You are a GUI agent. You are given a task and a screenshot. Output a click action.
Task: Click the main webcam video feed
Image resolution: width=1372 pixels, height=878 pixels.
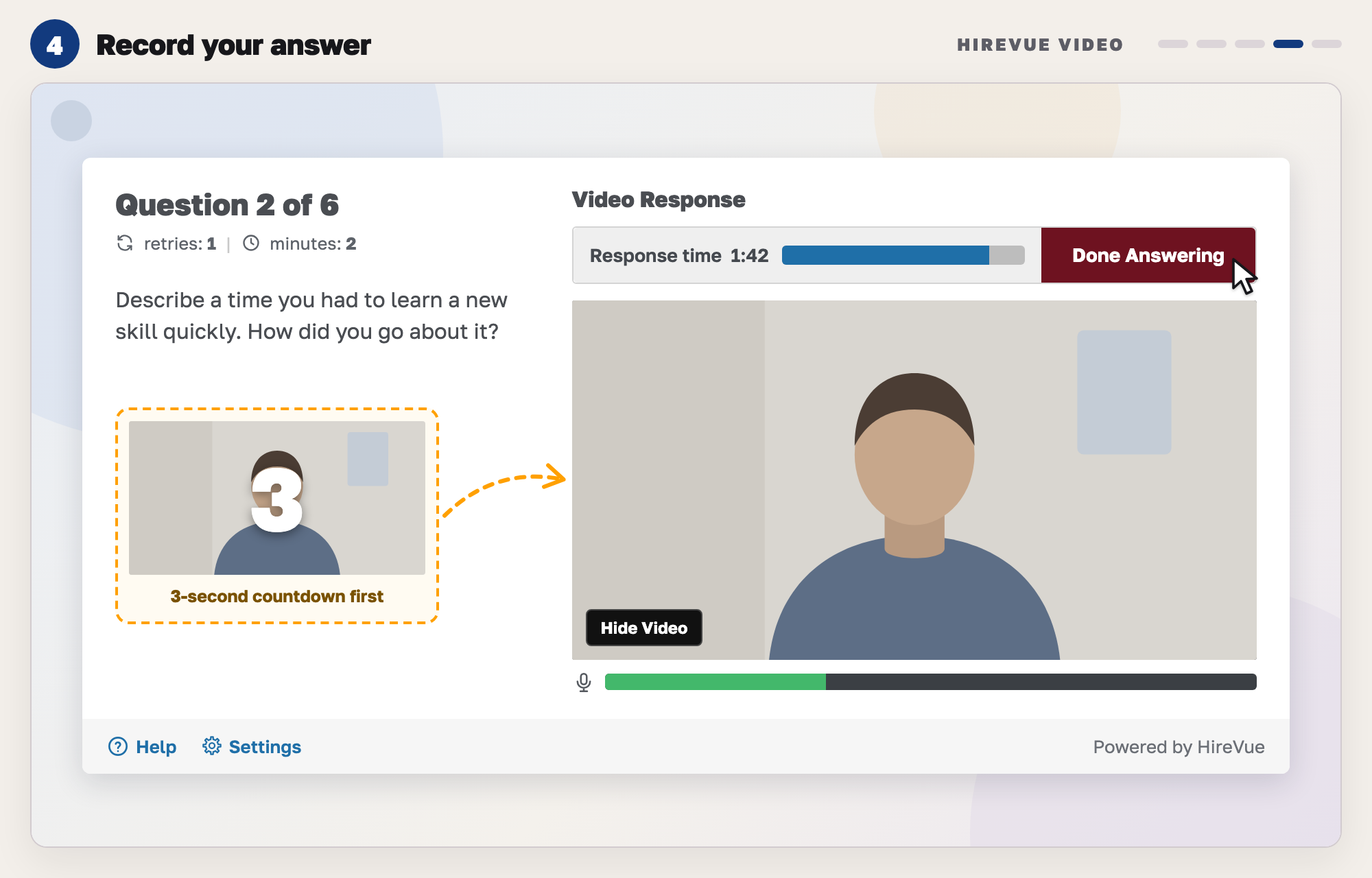pyautogui.click(x=914, y=480)
